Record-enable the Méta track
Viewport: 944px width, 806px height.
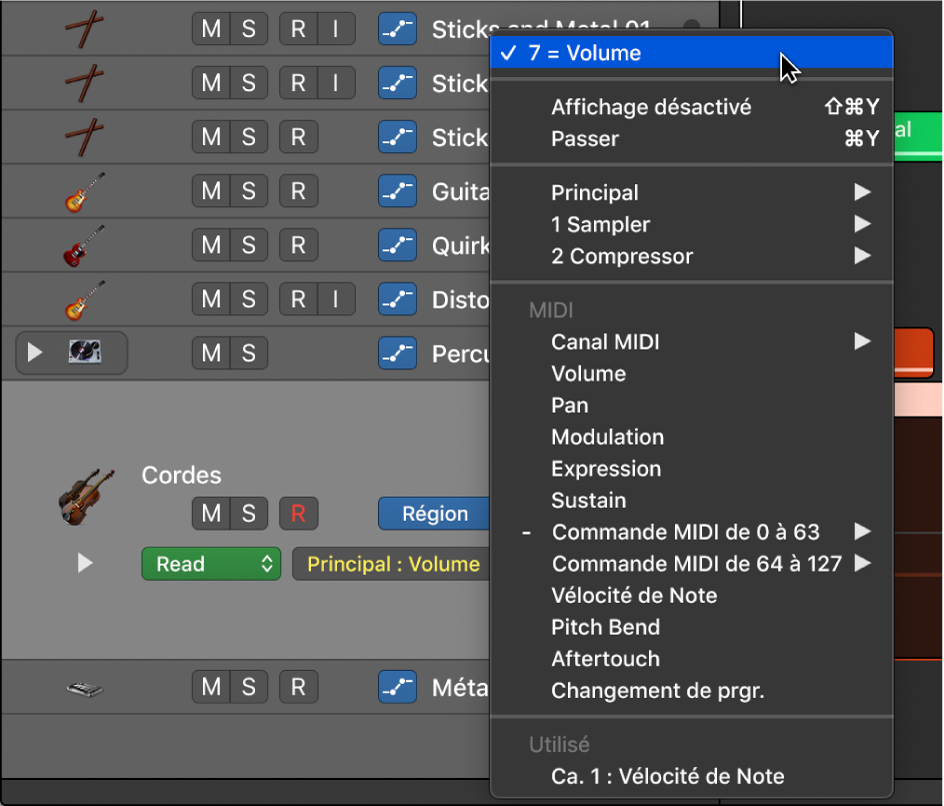(x=299, y=687)
